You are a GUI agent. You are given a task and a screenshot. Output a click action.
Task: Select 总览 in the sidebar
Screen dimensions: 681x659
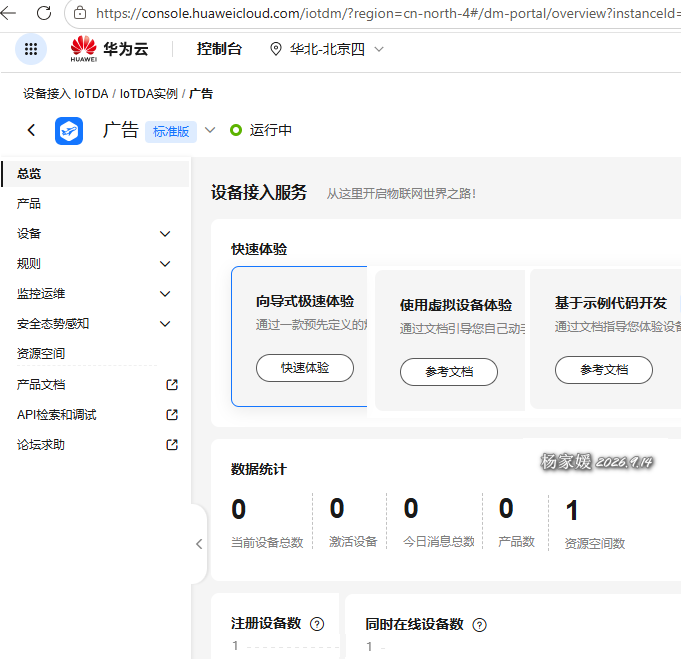96,174
